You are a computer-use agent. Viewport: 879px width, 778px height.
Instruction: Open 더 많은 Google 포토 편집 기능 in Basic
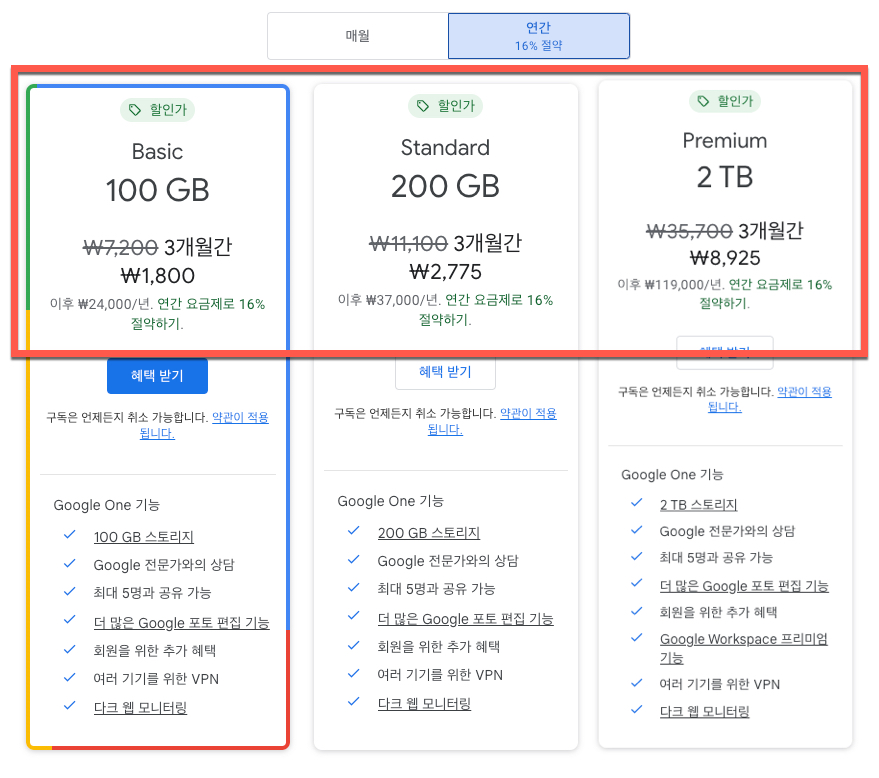point(182,622)
